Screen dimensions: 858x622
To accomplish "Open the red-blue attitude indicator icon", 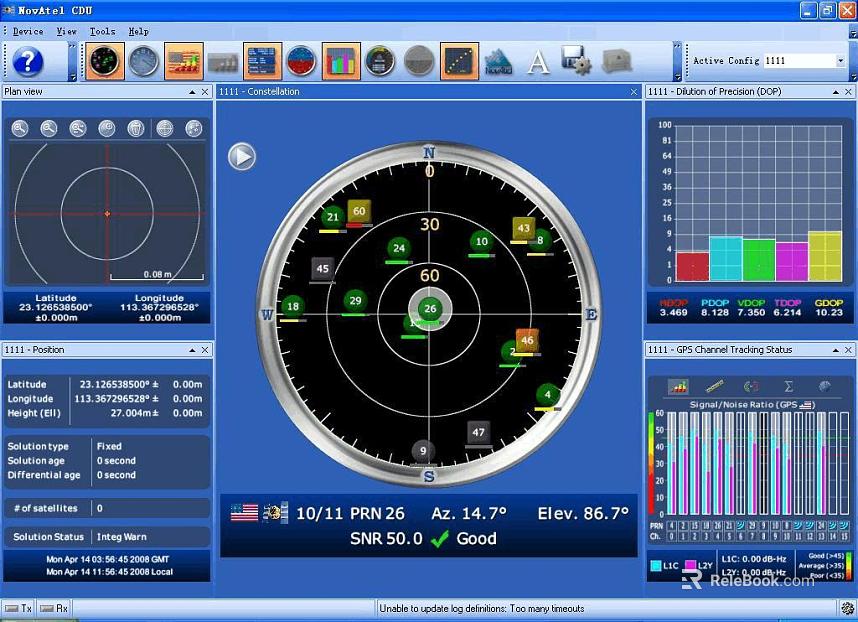I will (x=302, y=61).
